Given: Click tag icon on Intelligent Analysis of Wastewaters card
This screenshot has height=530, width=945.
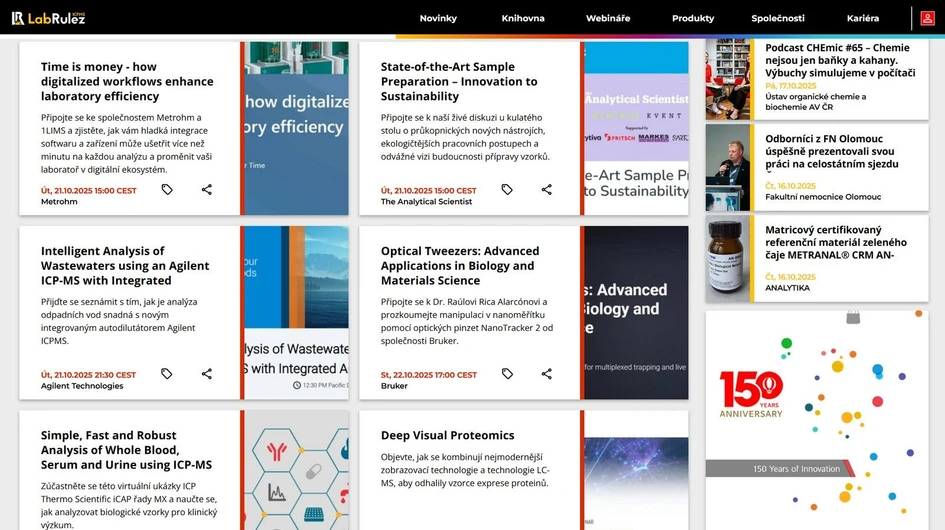Looking at the screenshot, I should tap(167, 374).
